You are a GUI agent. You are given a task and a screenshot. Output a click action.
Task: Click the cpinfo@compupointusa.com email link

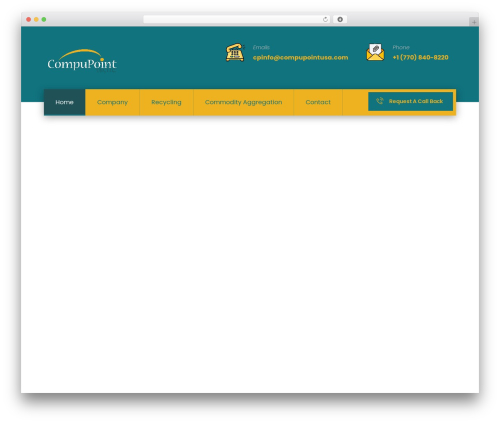(x=300, y=57)
